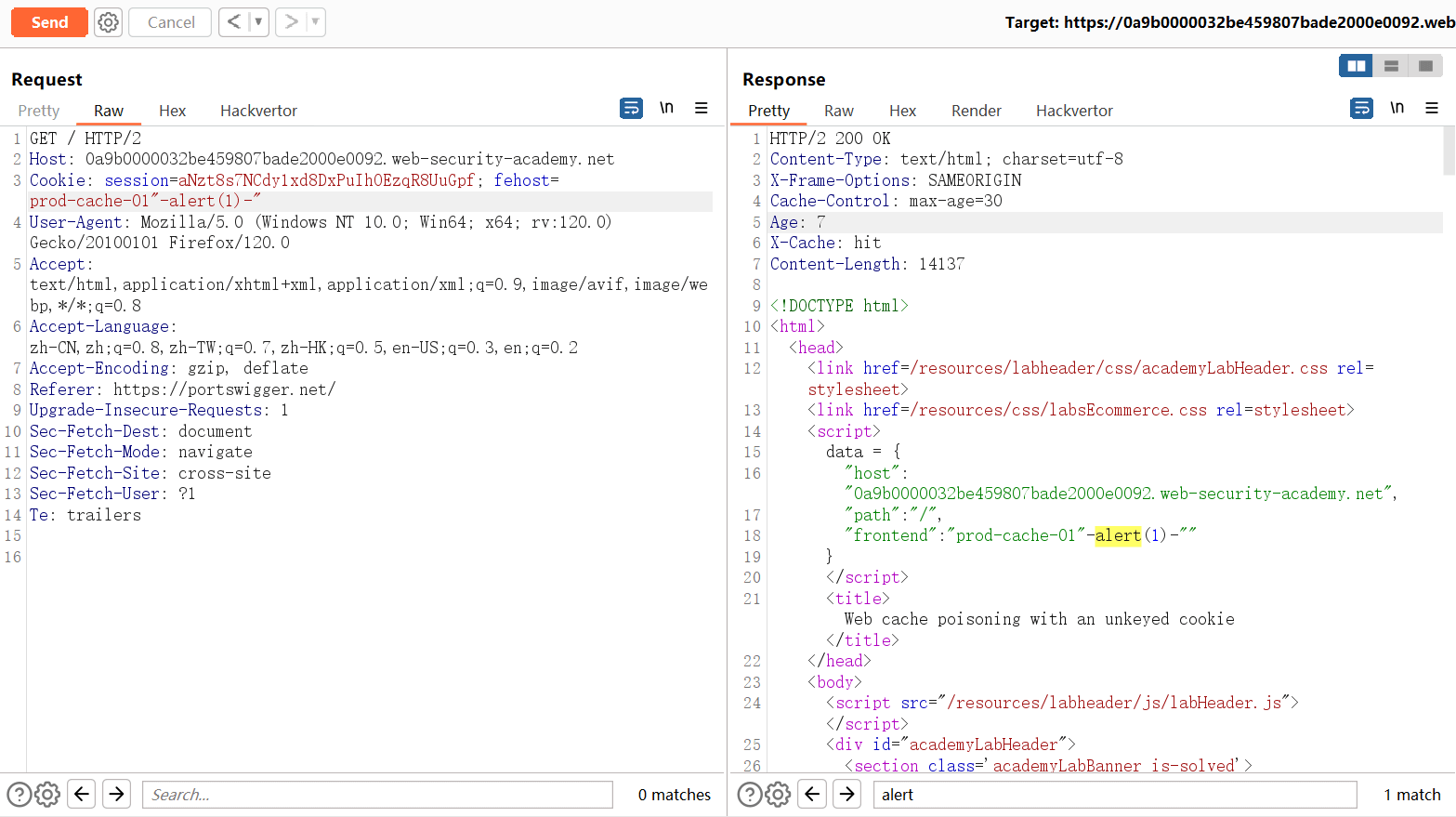1456x817 pixels.
Task: Click the next match arrow in Response search
Action: [846, 794]
